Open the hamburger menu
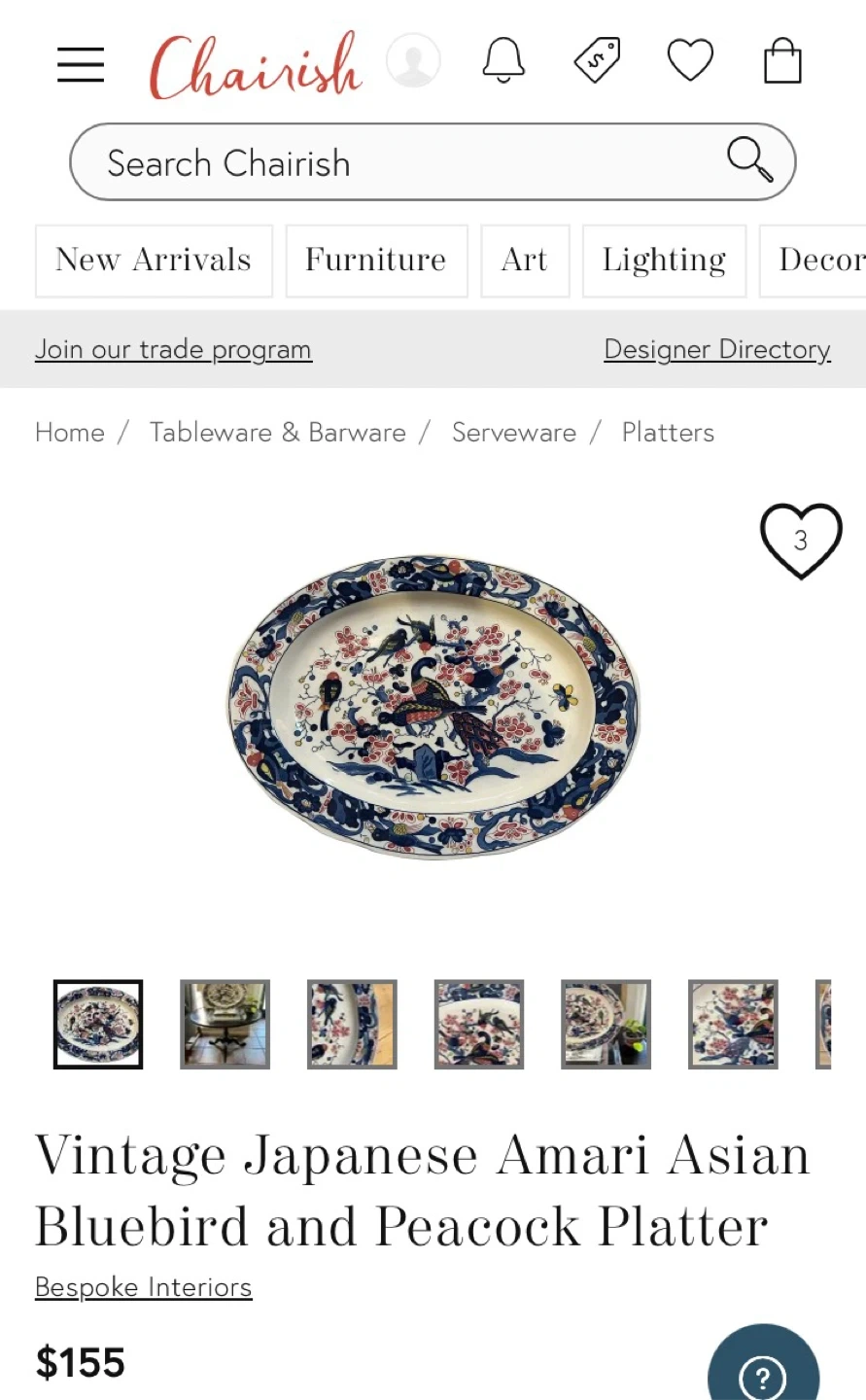The image size is (866, 1400). (x=81, y=64)
